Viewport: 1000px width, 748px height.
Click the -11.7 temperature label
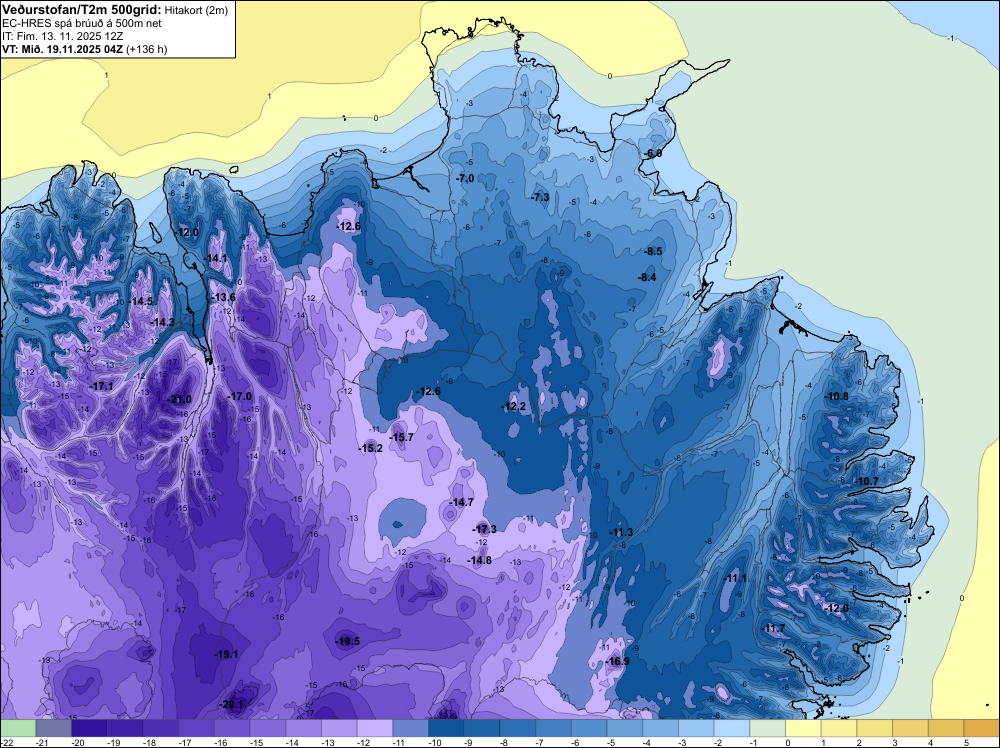coord(773,629)
